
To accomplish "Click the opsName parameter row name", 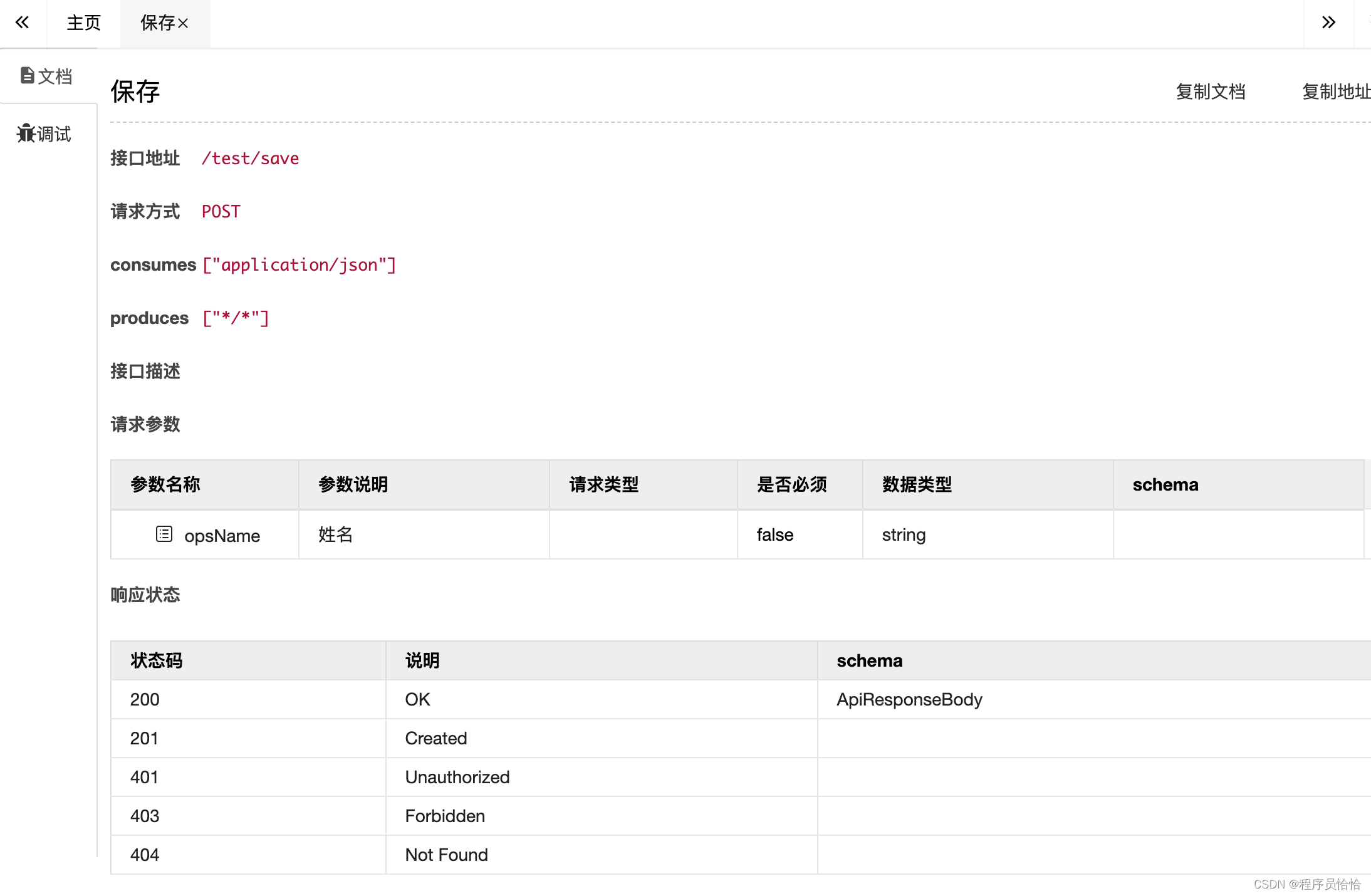I will 222,536.
